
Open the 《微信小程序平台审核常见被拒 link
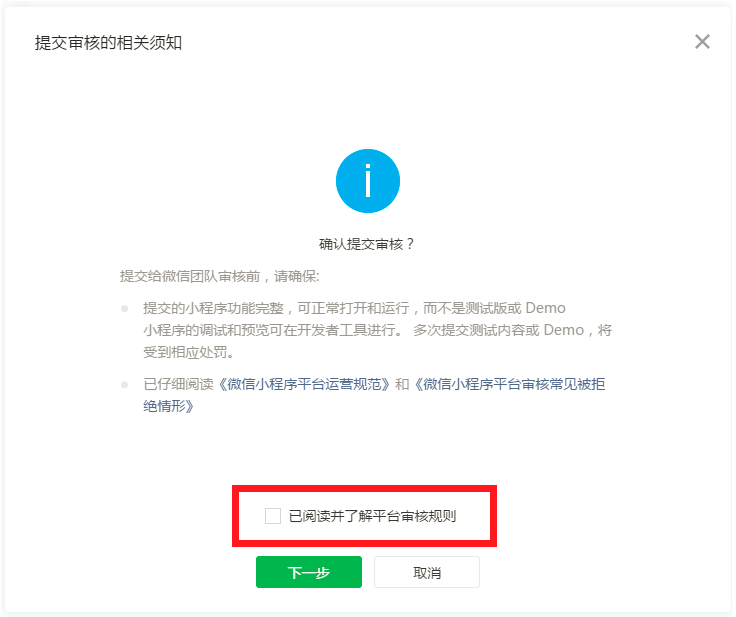509,384
